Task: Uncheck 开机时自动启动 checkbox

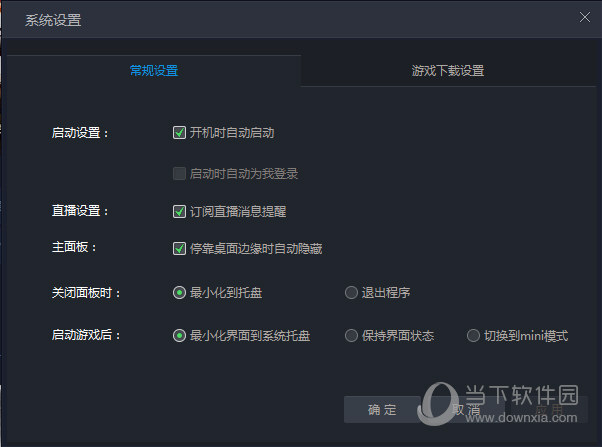Action: [x=179, y=133]
